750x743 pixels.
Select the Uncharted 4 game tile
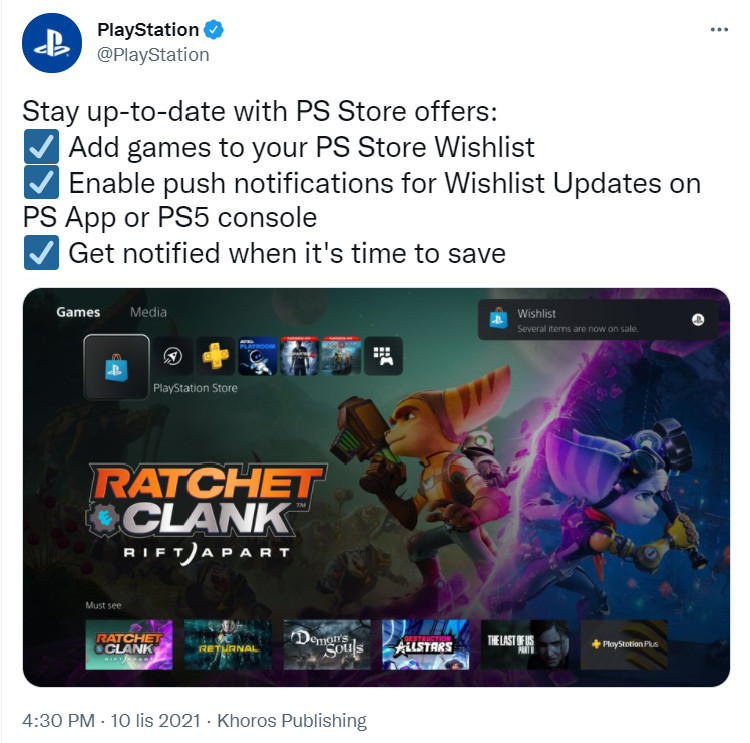pyautogui.click(x=299, y=356)
